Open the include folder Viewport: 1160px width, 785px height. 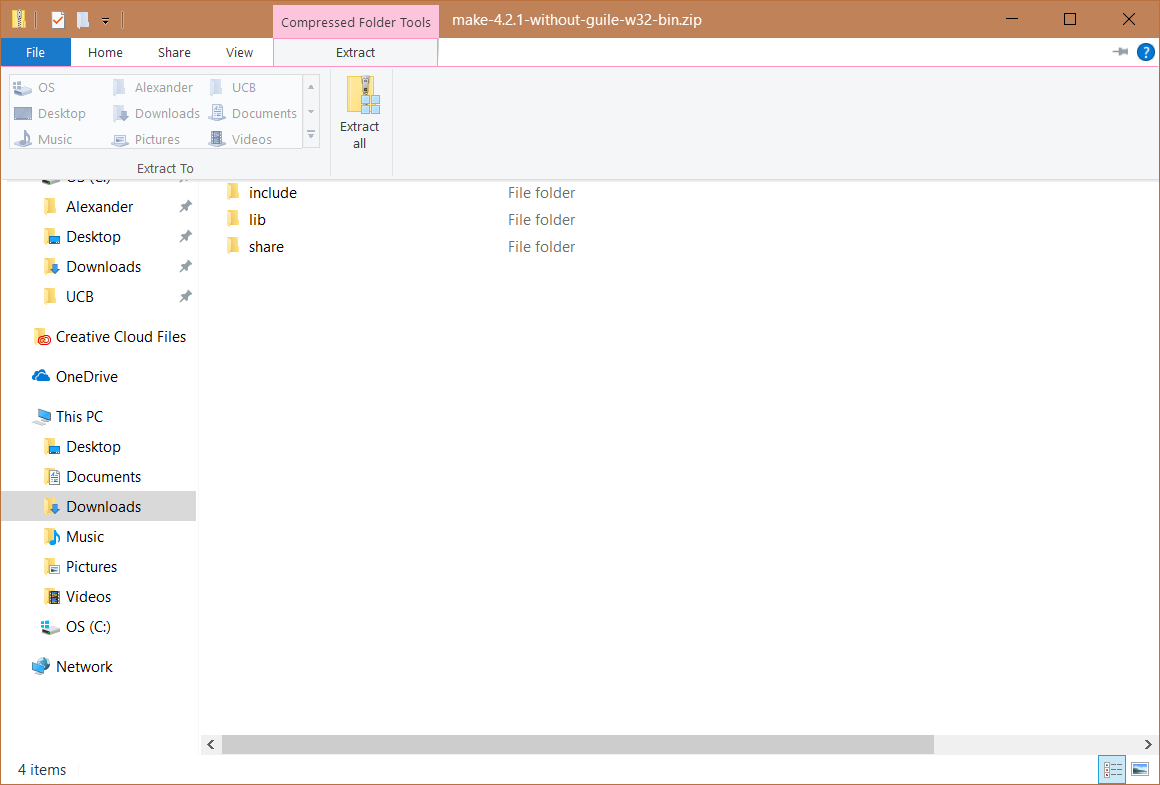[272, 193]
